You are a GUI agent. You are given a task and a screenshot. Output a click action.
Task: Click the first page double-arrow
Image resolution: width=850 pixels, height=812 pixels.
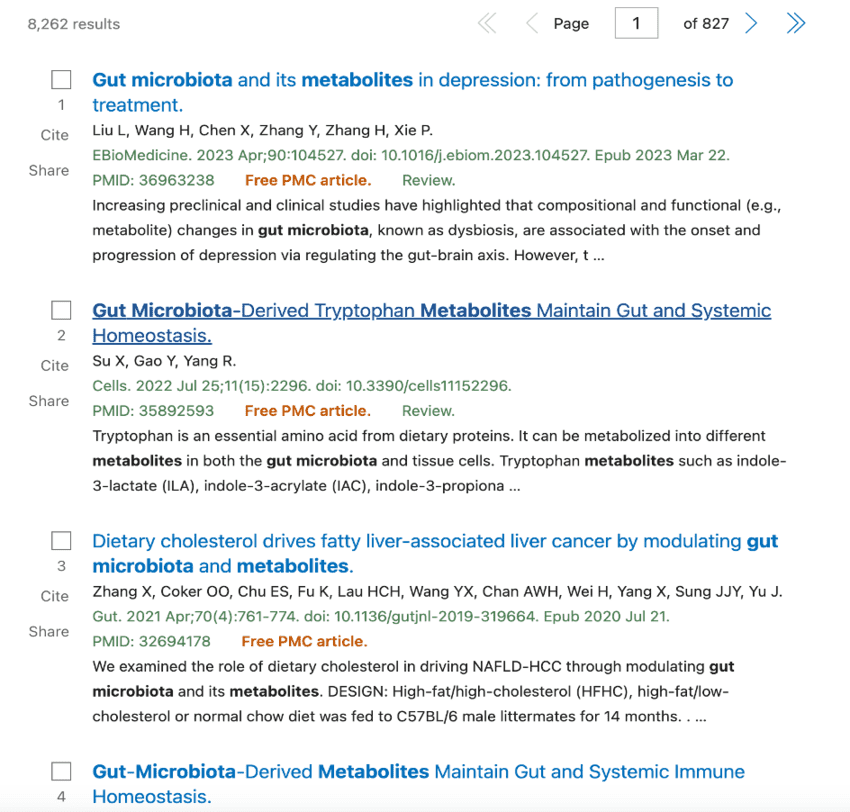click(x=487, y=23)
